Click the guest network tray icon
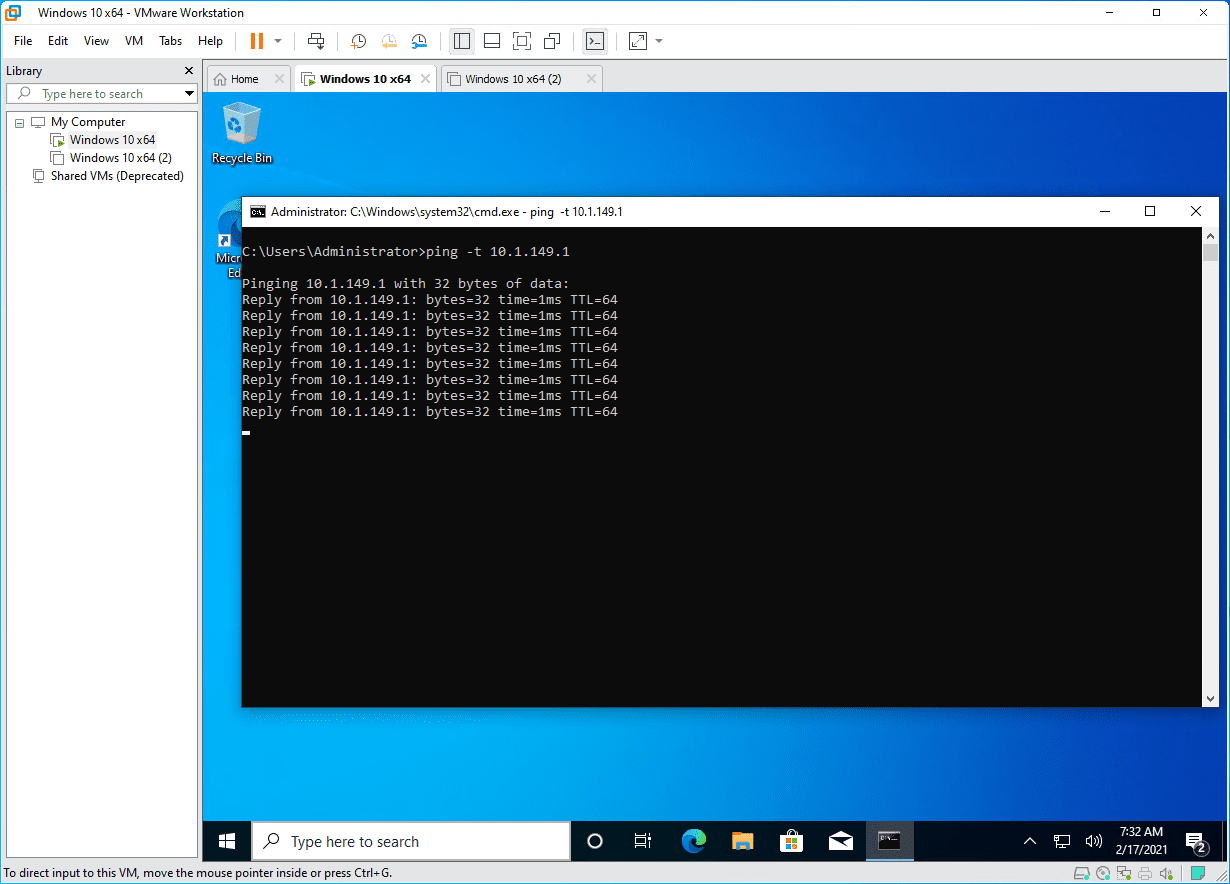1230x884 pixels. point(1062,841)
